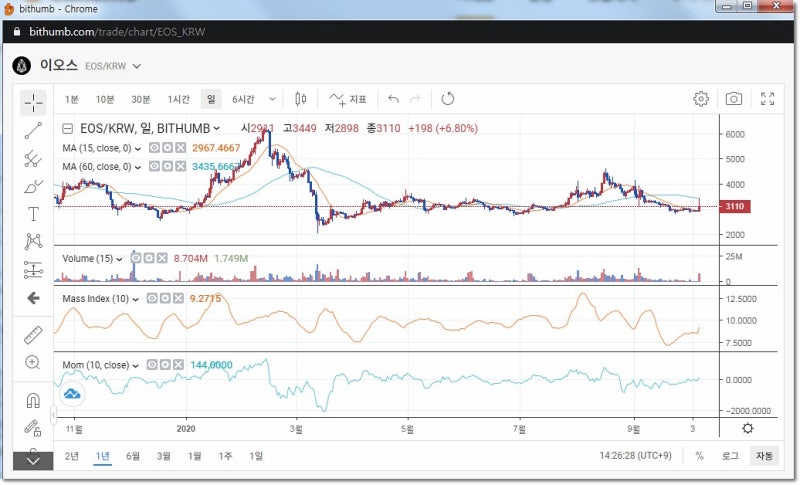Screen dimensions: 800x485
Task: Open the axis settings gear at bottom right
Action: 748,428
